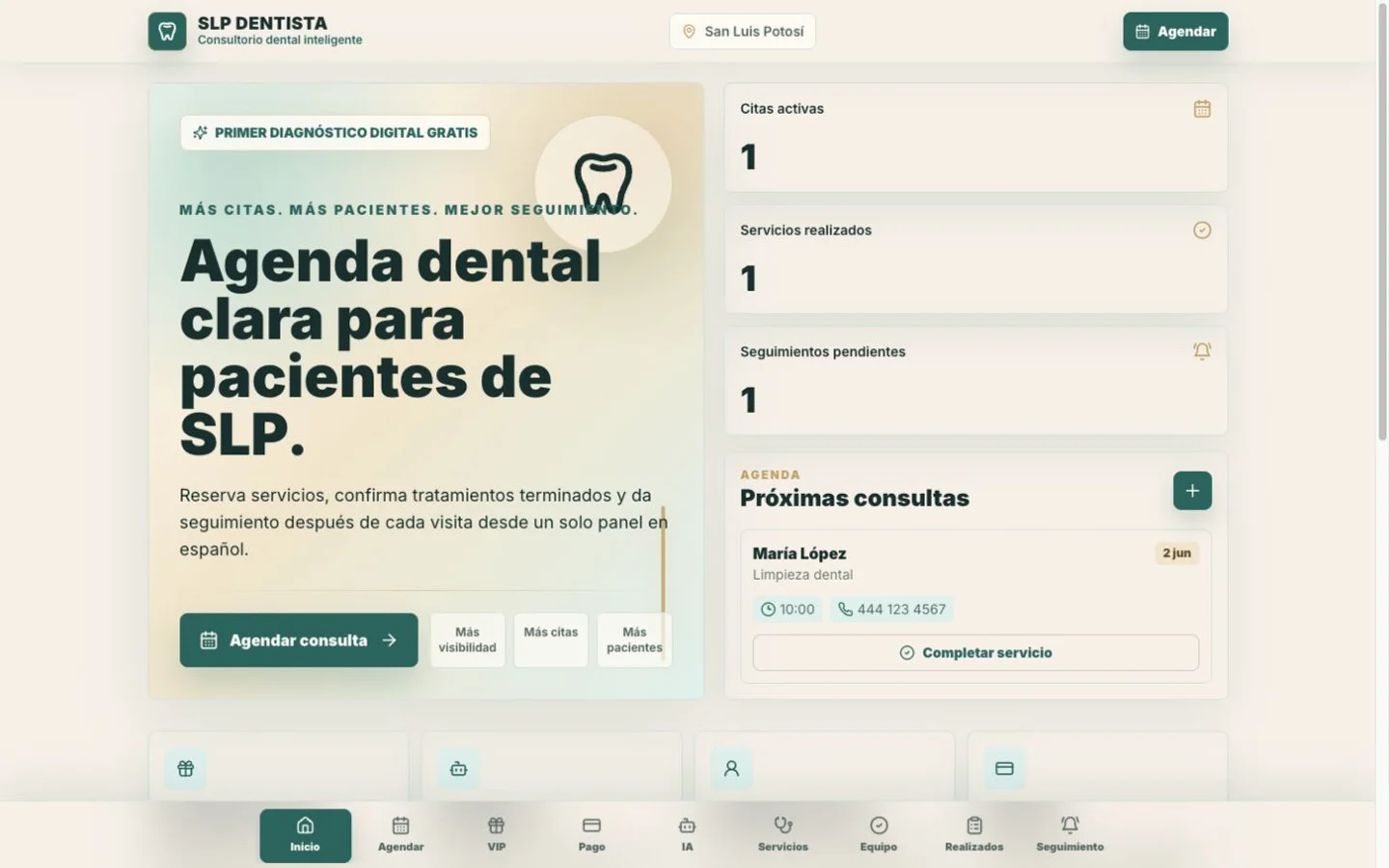Open Agendar tab in bottom navigation
The width and height of the screenshot is (1389, 868).
point(400,835)
